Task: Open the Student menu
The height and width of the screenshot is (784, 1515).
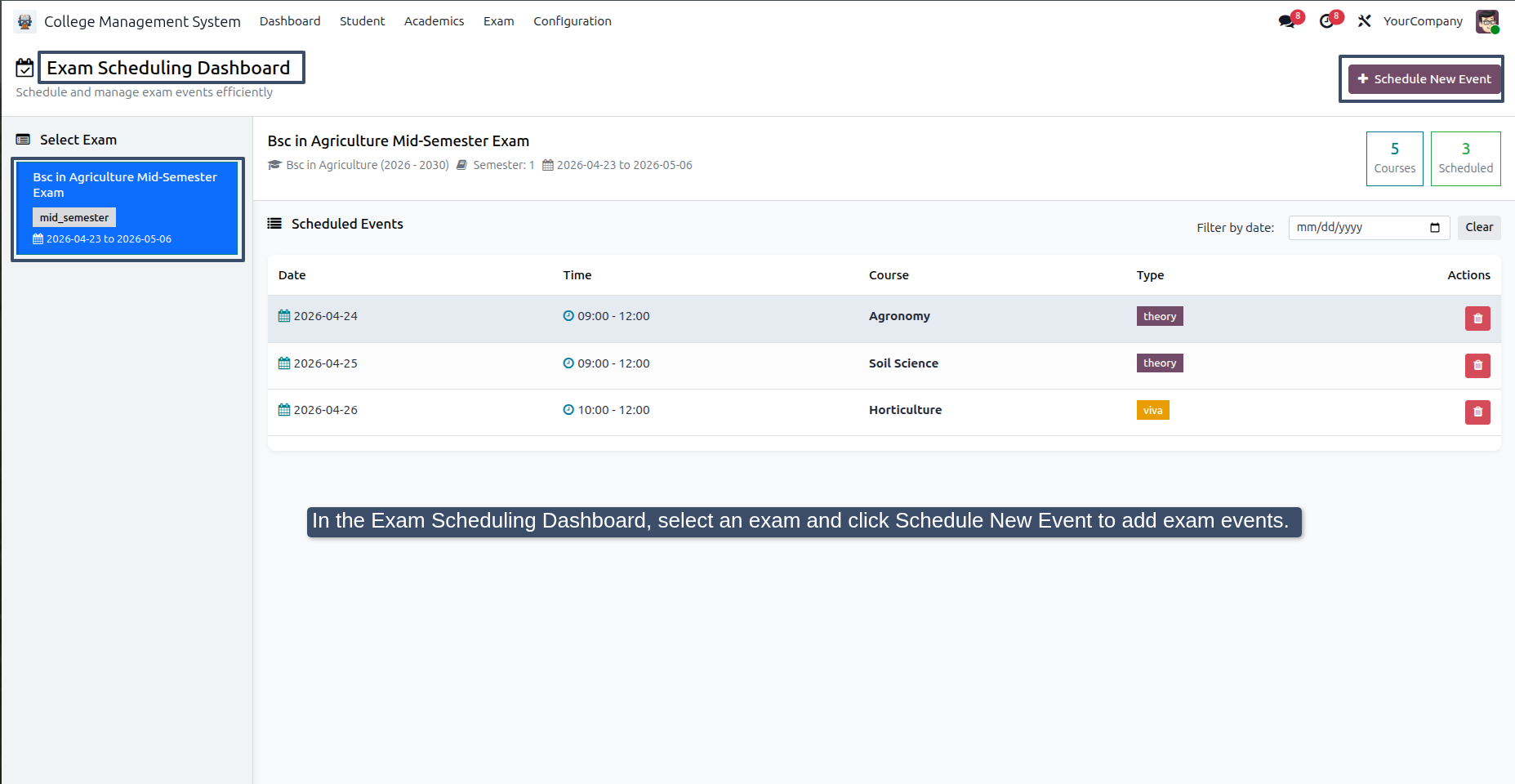Action: coord(362,21)
